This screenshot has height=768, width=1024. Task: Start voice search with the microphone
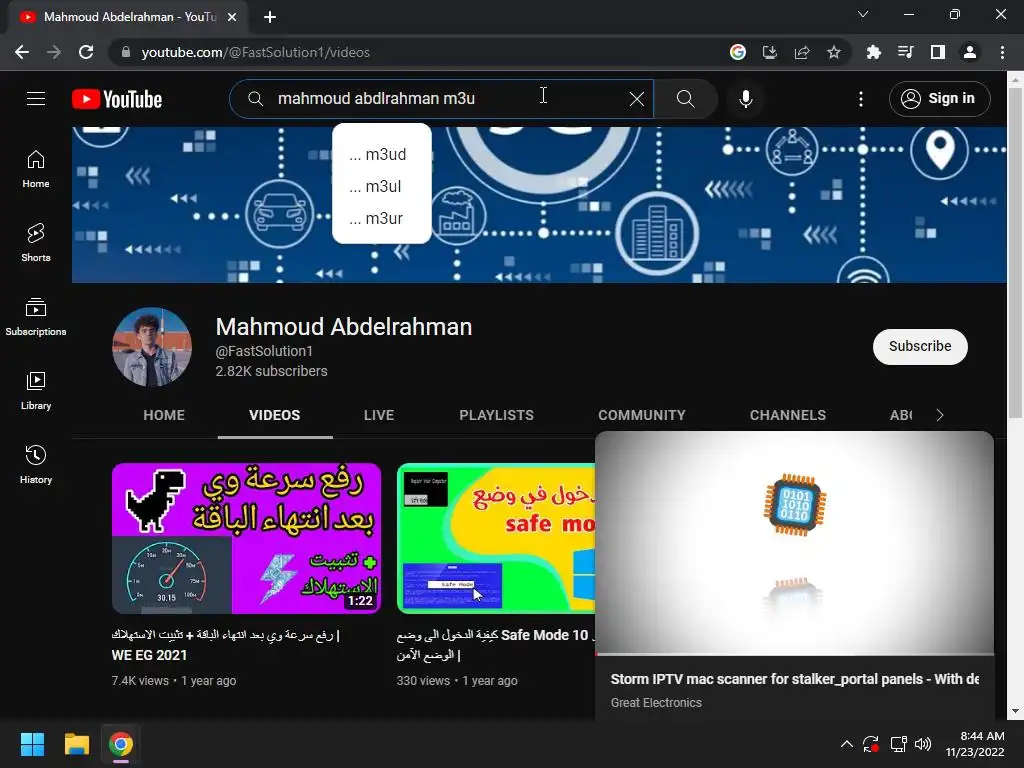pos(745,99)
